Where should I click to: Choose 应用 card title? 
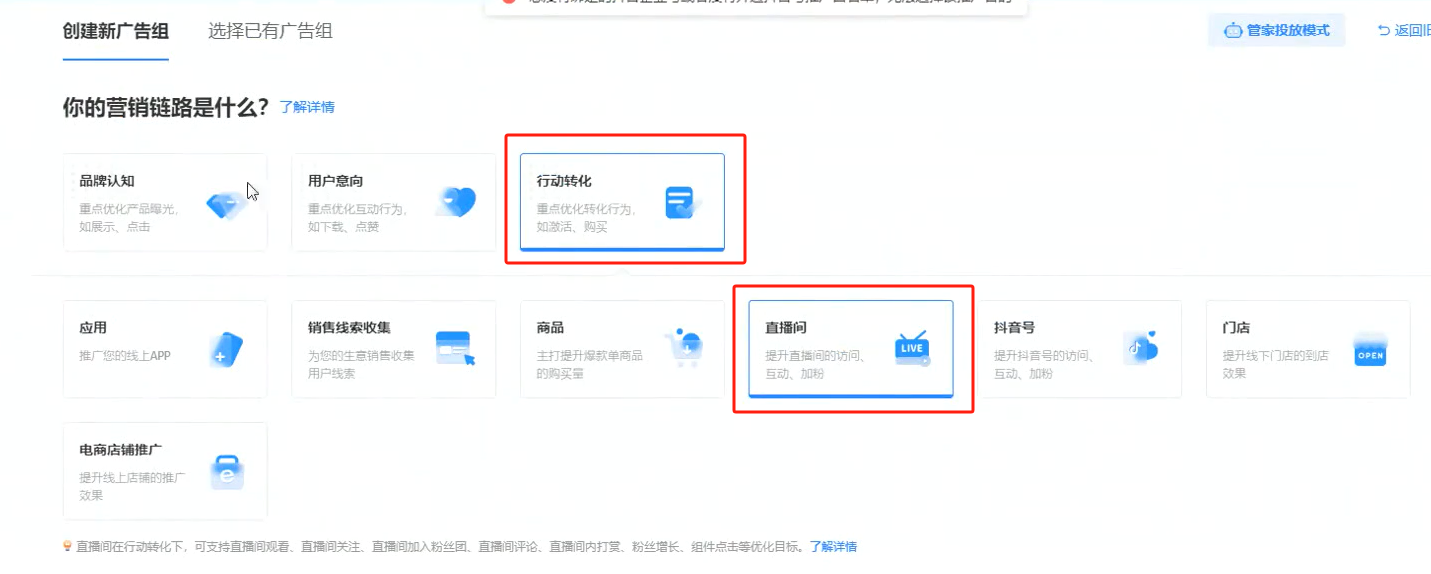93,328
